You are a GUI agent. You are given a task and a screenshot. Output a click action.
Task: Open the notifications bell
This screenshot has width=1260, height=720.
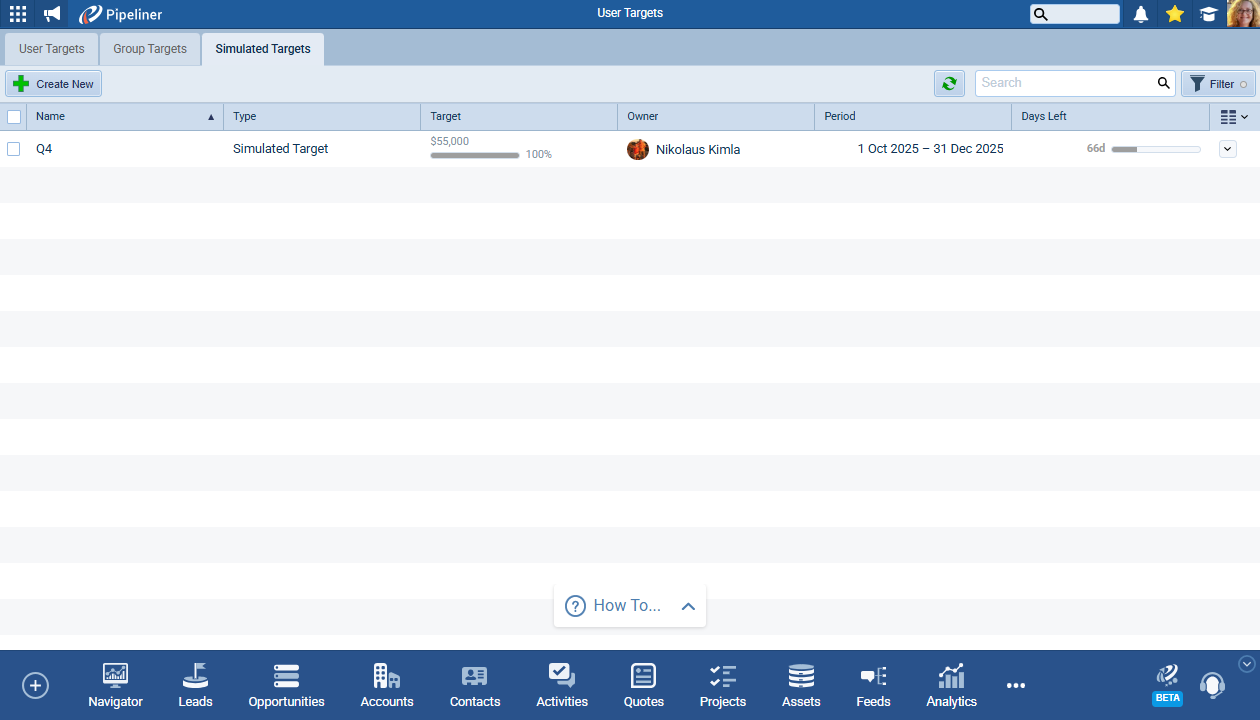click(1140, 14)
